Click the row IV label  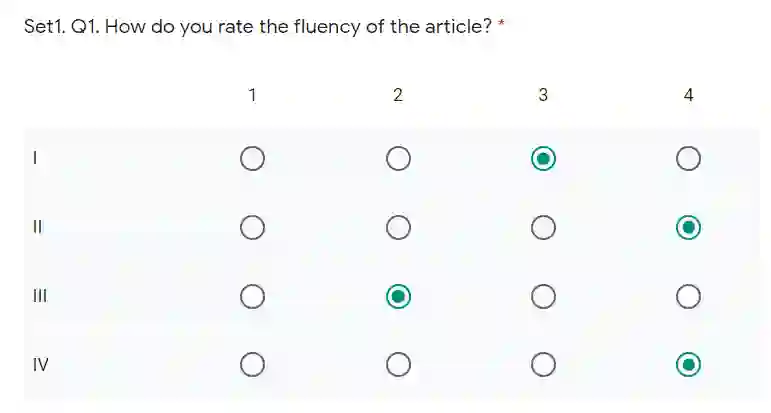coord(41,365)
